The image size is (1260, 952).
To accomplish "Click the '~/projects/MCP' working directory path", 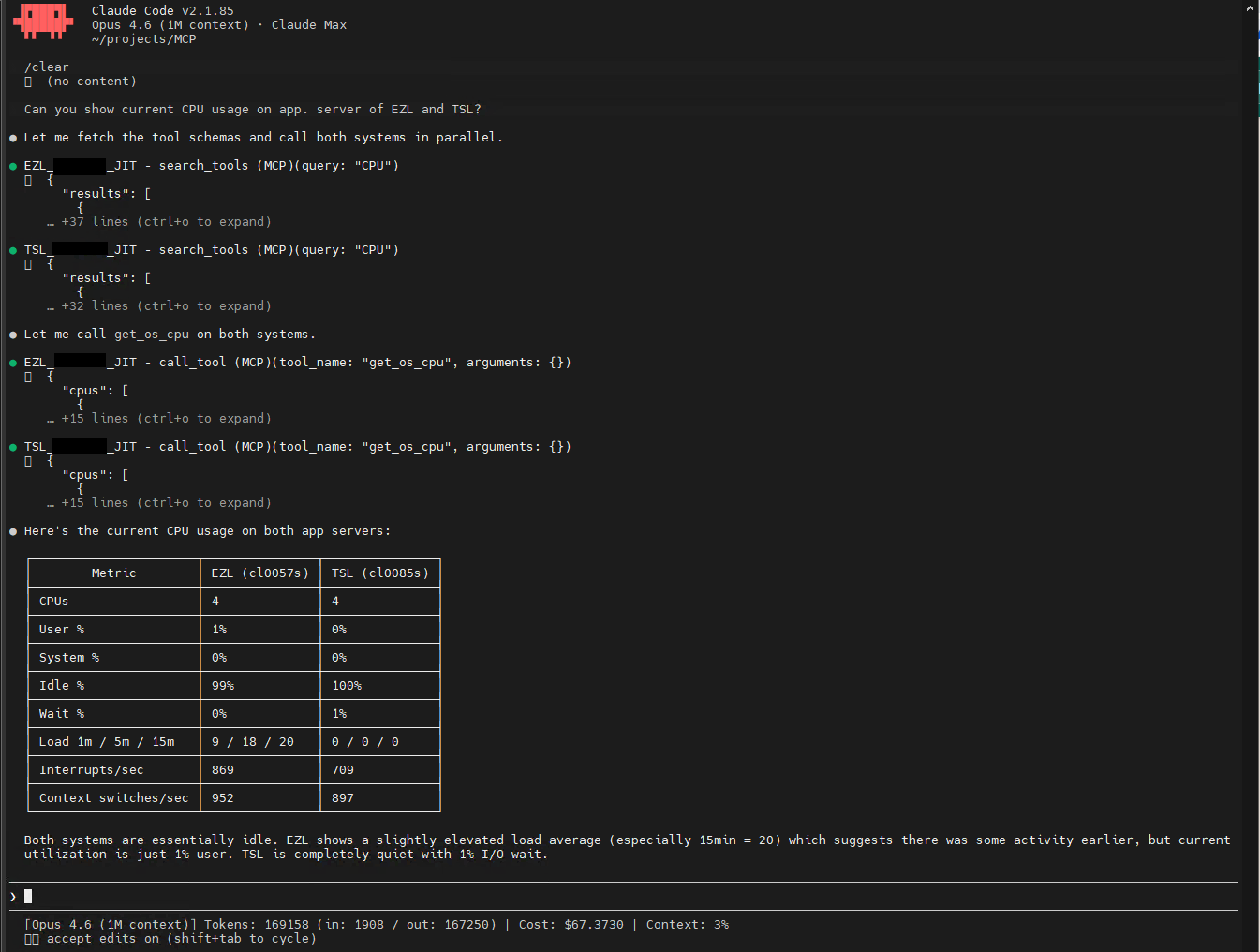I will tap(144, 39).
